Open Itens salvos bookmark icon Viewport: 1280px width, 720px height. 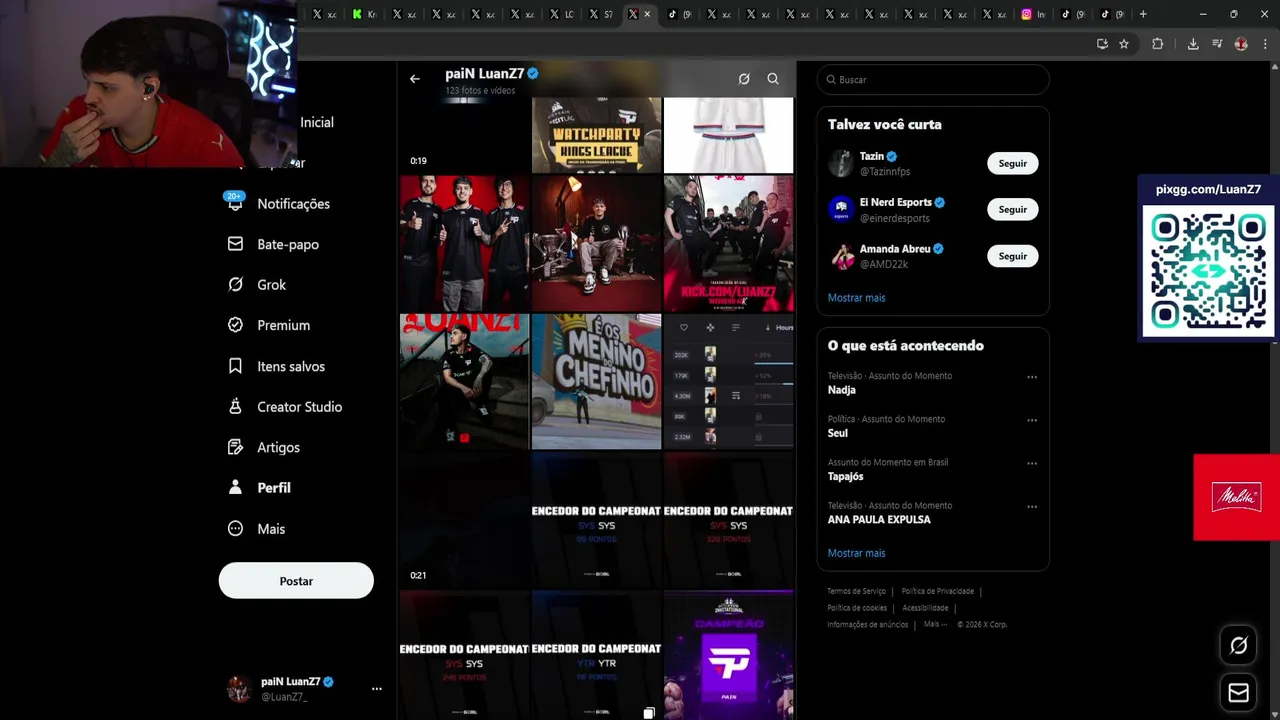(235, 366)
